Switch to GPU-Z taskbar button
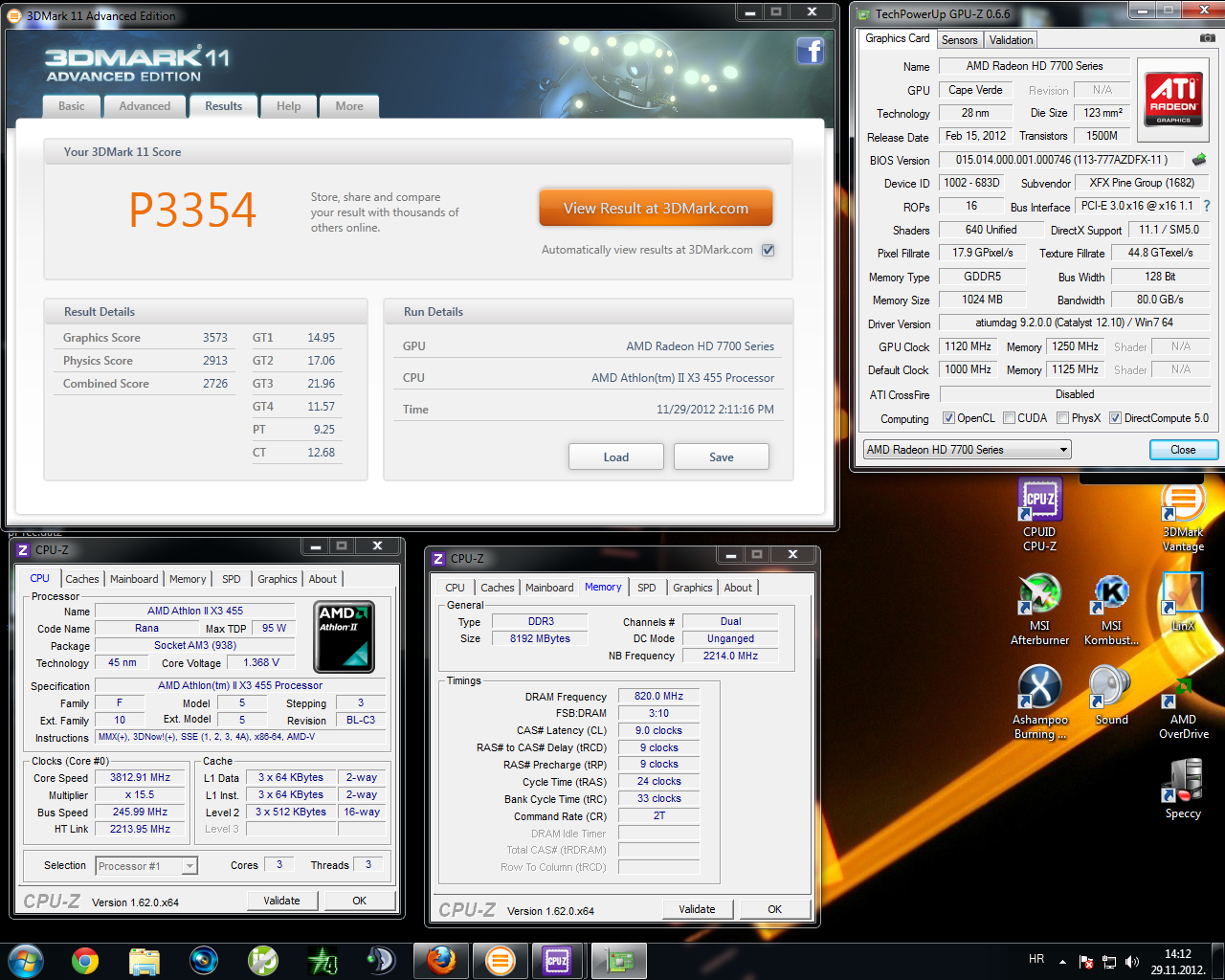Screen dimensions: 1225x980 (618, 960)
